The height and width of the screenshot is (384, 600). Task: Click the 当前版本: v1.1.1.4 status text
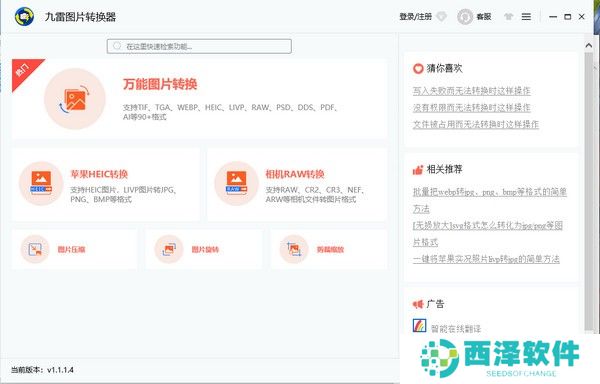pyautogui.click(x=42, y=370)
